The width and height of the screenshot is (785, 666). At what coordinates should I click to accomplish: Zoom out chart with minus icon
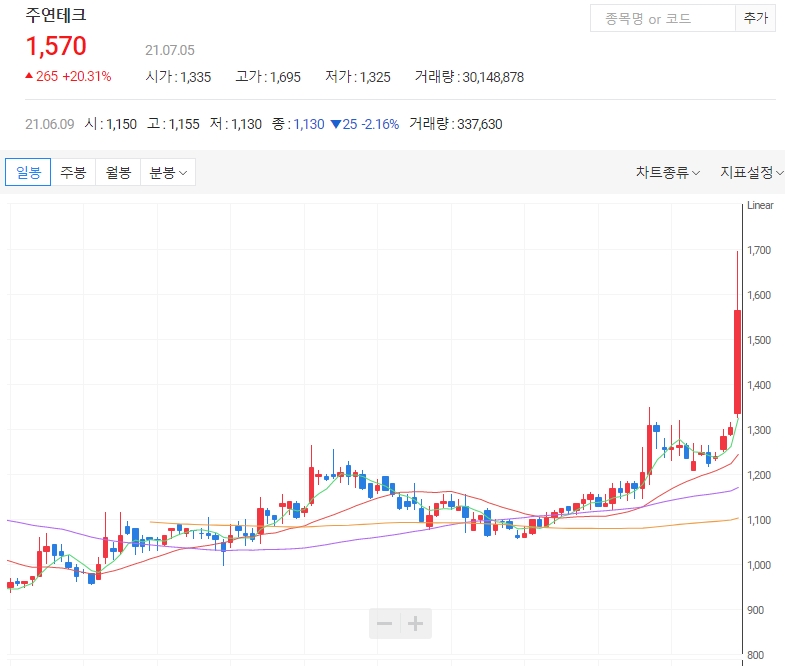click(x=384, y=623)
